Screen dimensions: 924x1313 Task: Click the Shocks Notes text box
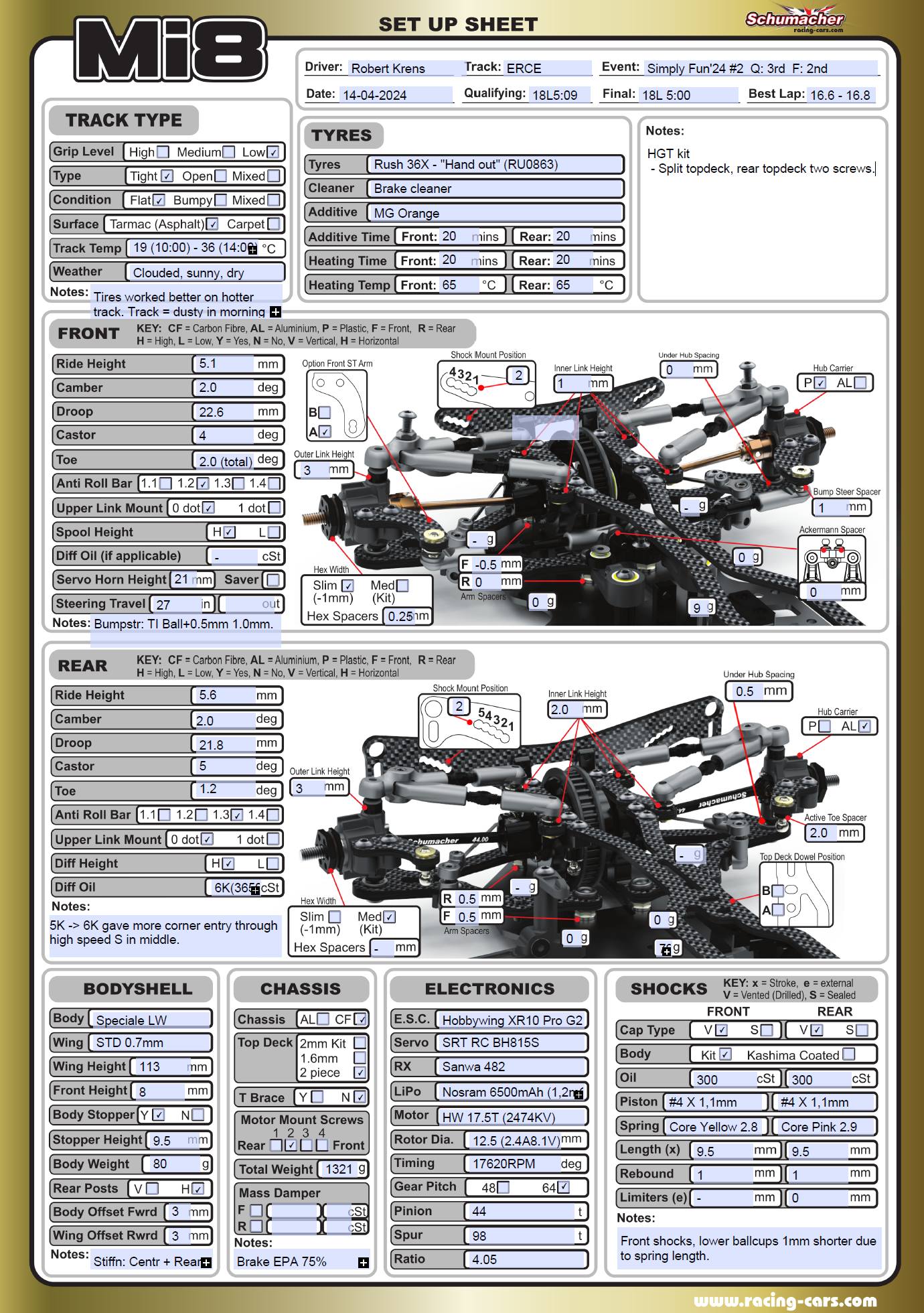[x=749, y=1249]
